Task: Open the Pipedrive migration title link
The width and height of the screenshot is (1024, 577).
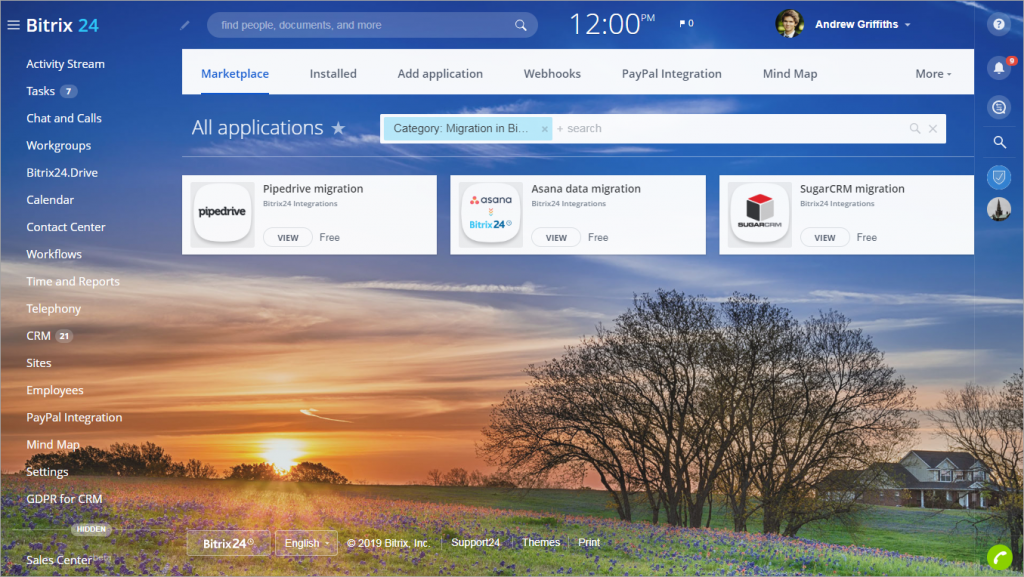Action: (x=313, y=189)
